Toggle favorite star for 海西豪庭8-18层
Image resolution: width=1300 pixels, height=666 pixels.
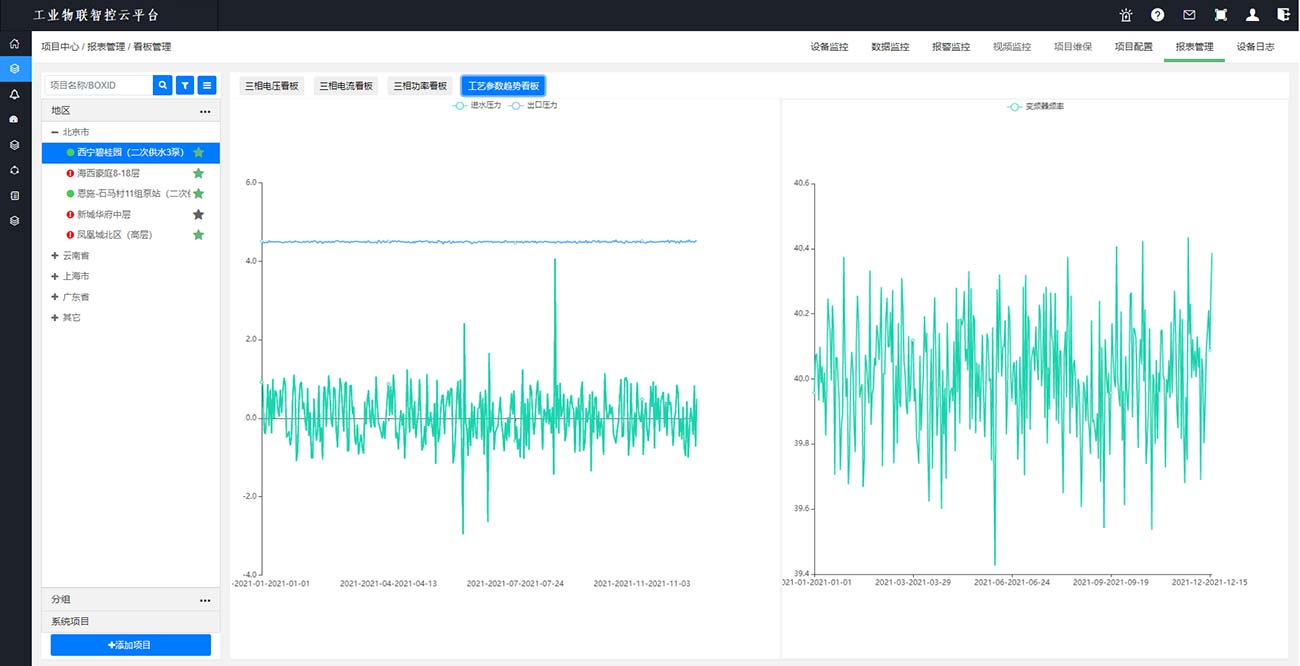(x=198, y=173)
